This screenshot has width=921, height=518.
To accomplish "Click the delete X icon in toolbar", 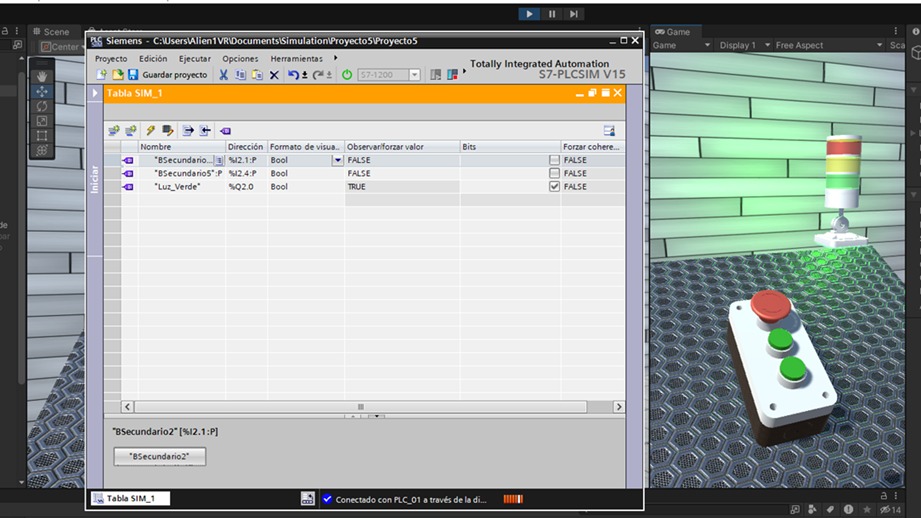I will coord(274,75).
